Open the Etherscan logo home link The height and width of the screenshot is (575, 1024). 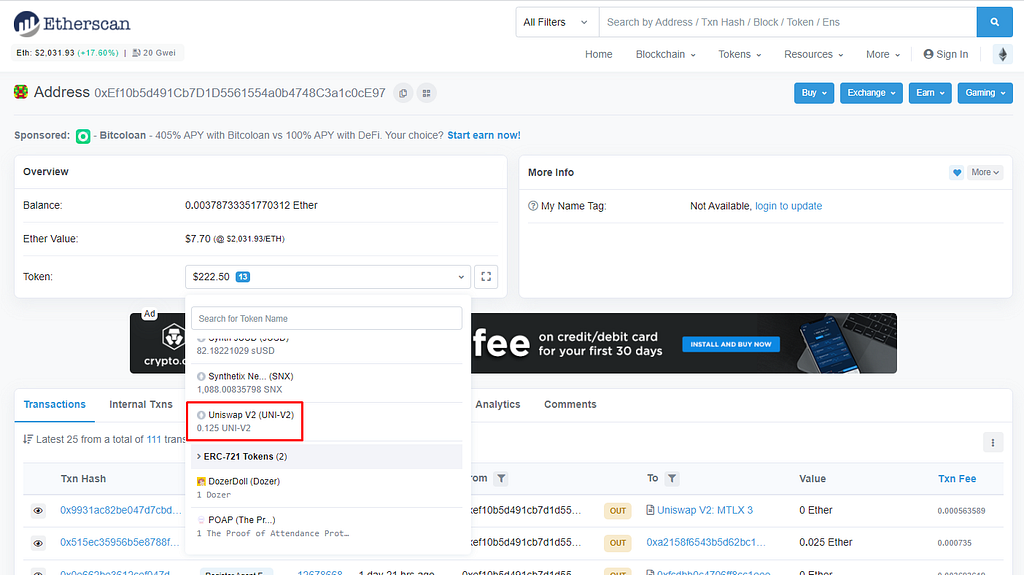[x=72, y=24]
